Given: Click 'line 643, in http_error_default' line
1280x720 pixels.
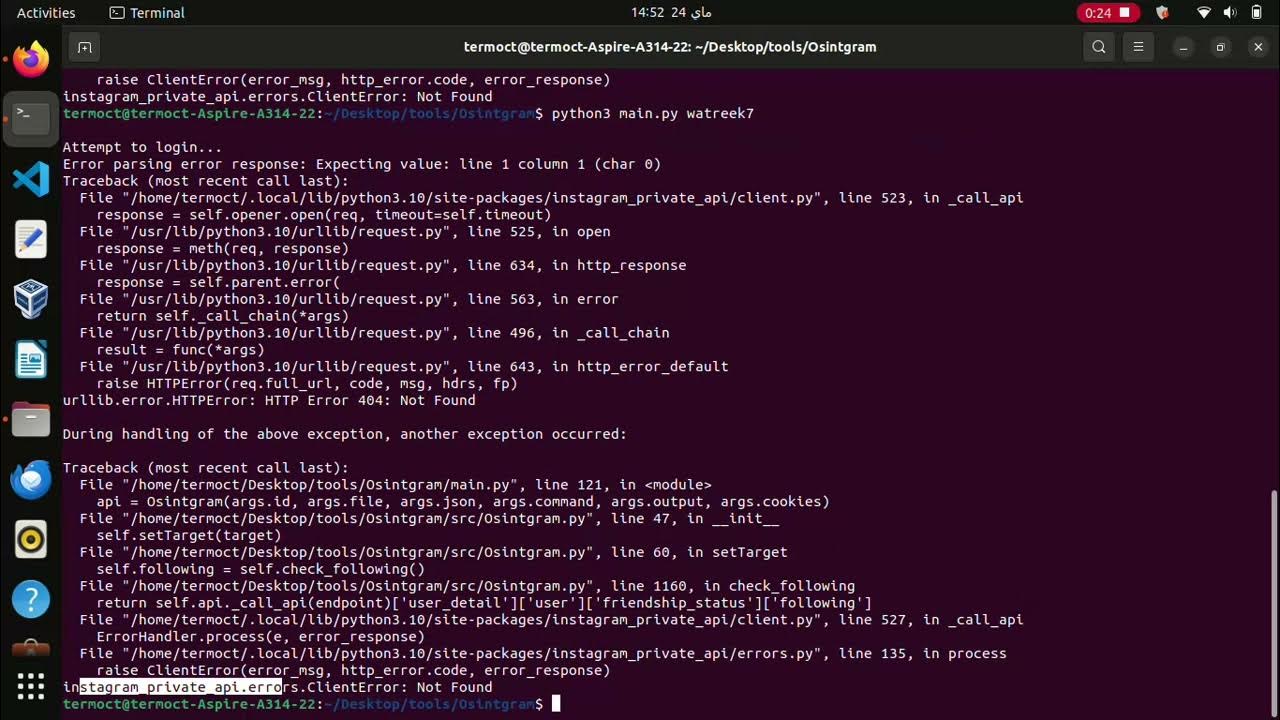Looking at the screenshot, I should coord(404,367).
